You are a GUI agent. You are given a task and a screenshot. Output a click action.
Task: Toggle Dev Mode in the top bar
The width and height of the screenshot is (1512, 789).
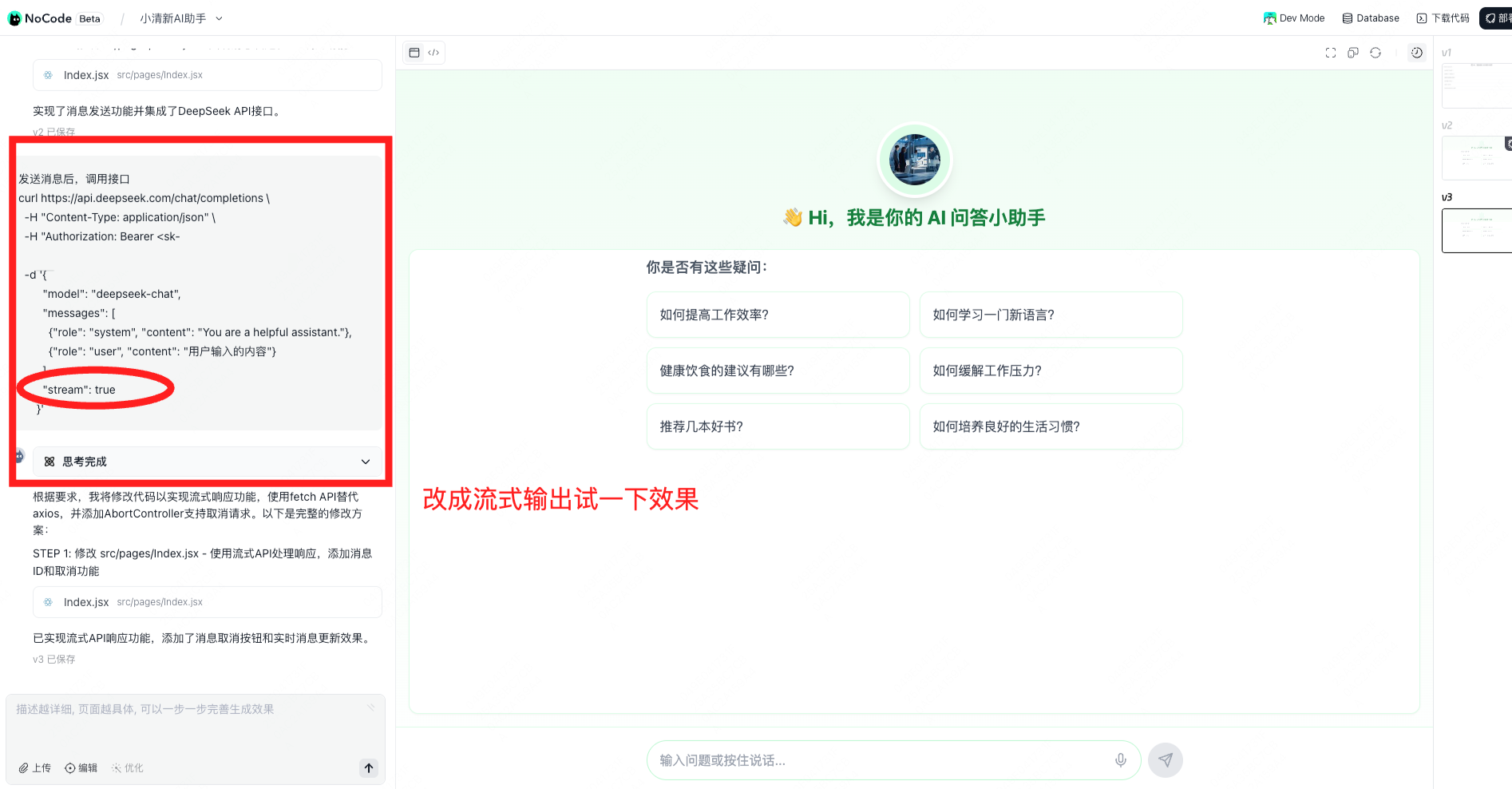[1293, 18]
